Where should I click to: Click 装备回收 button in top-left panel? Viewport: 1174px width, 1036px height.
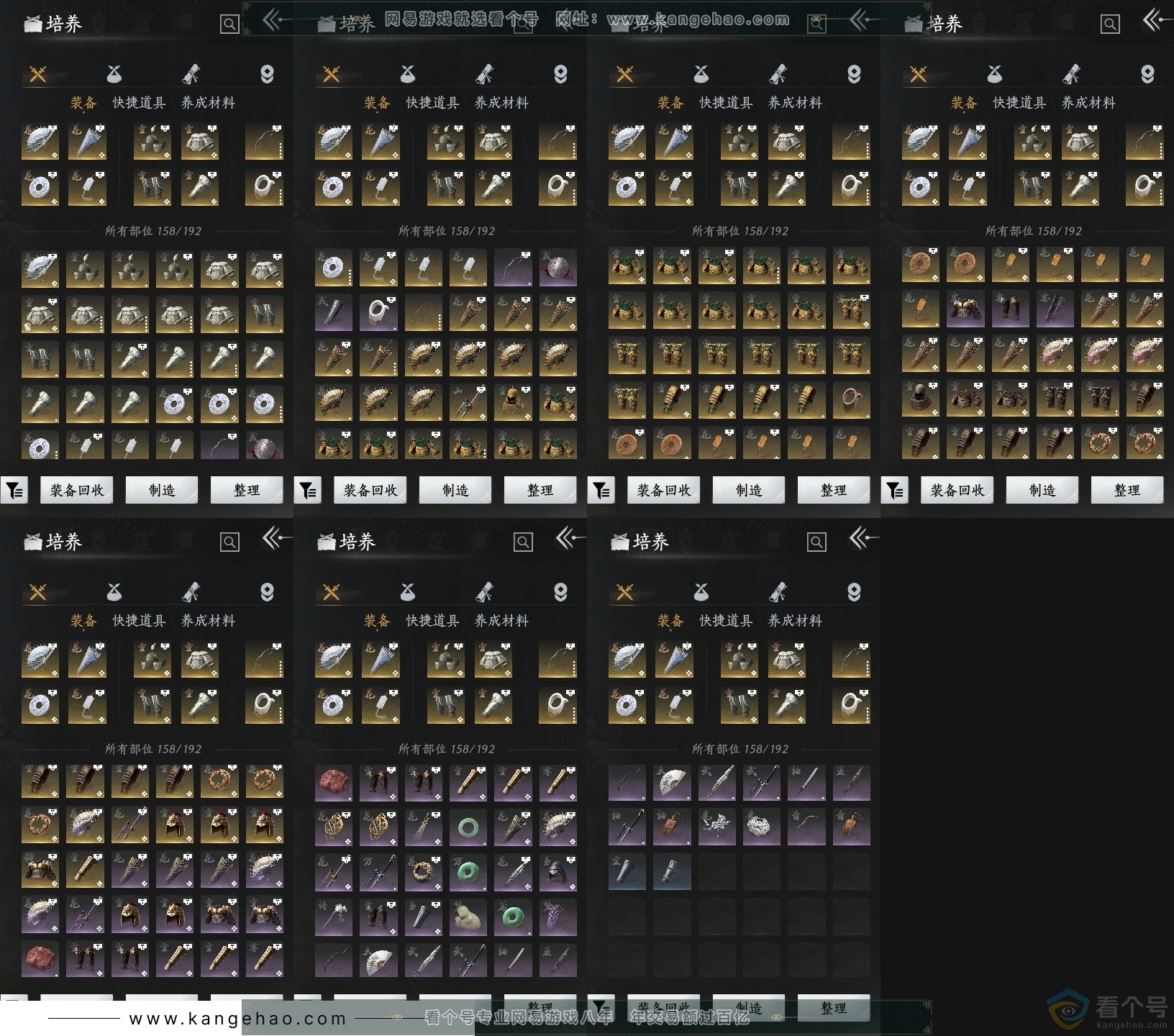77,491
